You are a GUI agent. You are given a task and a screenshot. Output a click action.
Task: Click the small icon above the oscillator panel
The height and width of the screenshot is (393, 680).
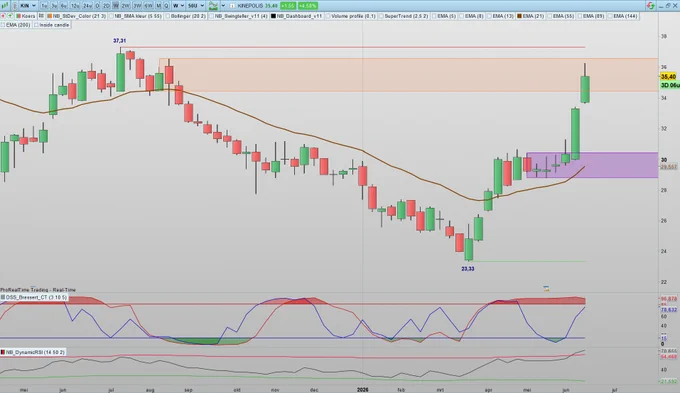(546, 288)
